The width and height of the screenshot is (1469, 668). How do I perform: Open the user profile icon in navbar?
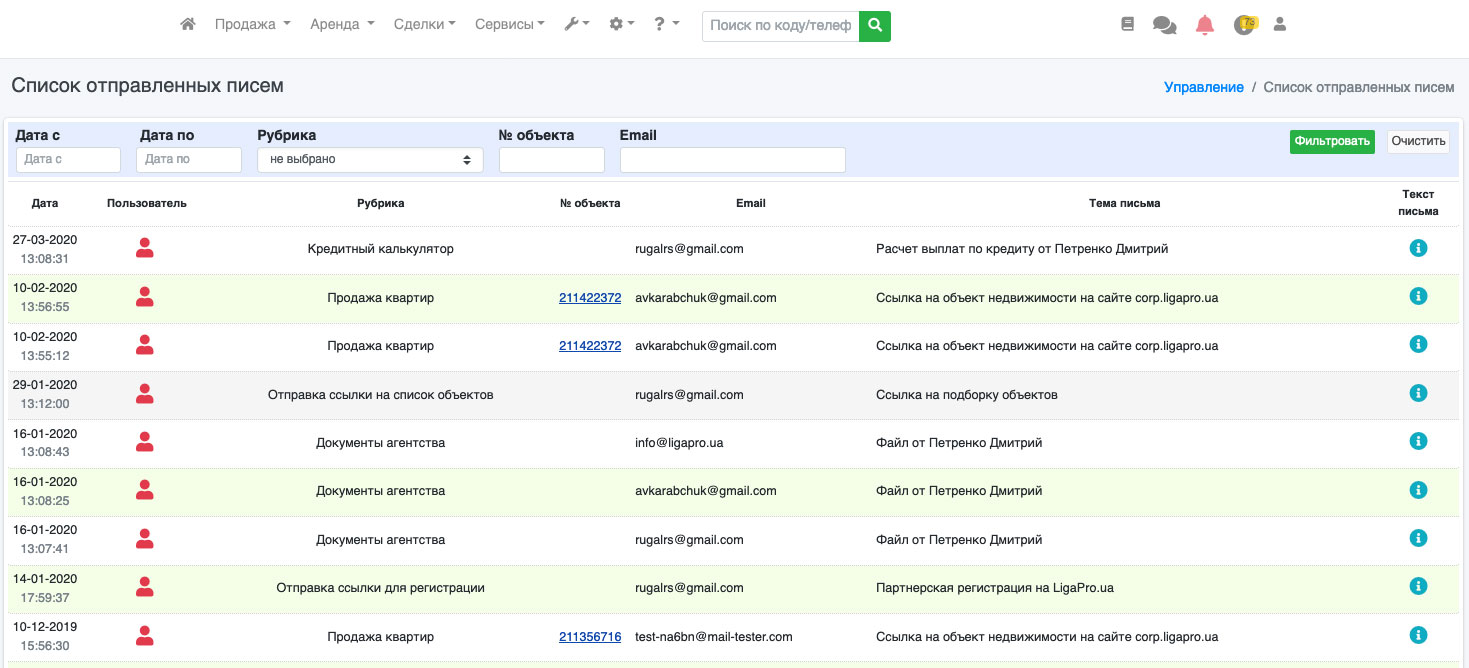(1279, 25)
